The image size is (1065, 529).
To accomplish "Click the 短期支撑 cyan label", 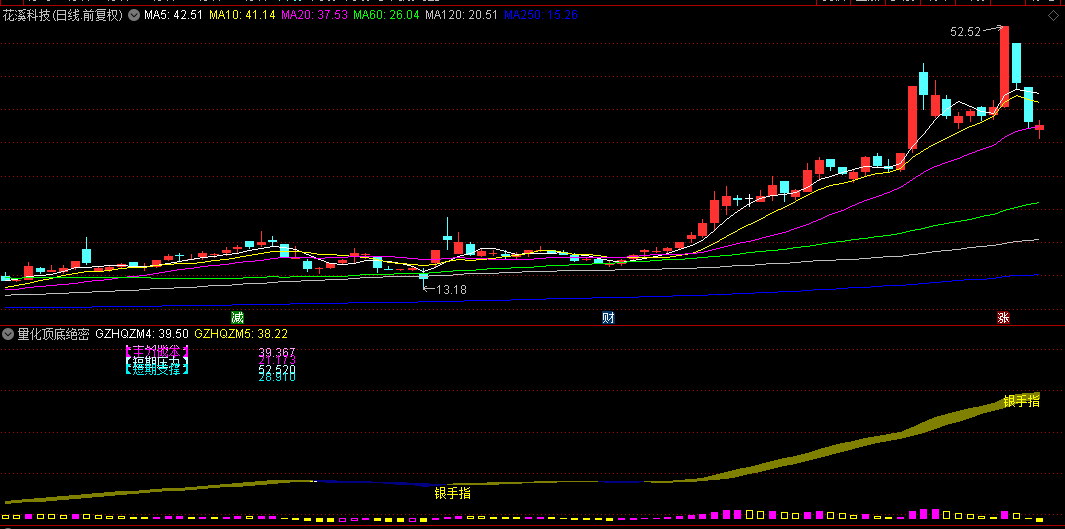I will coord(157,369).
